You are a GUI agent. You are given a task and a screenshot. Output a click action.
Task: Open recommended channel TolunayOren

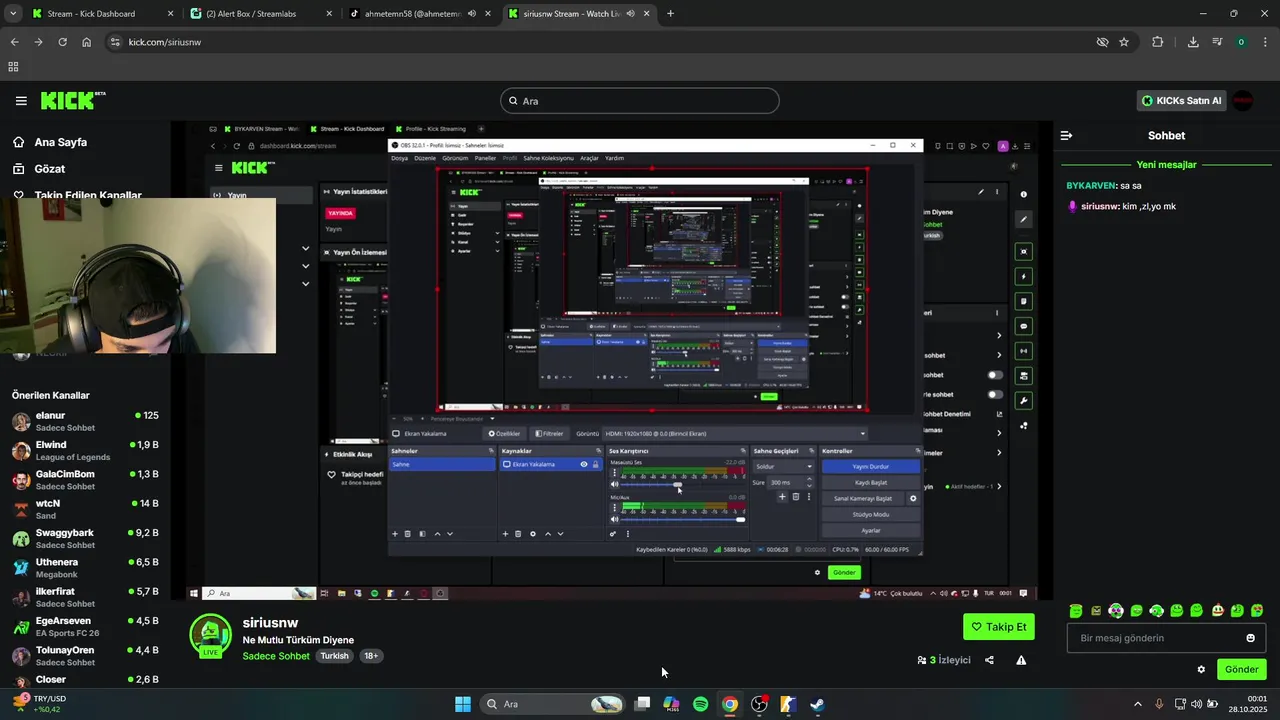coord(85,656)
